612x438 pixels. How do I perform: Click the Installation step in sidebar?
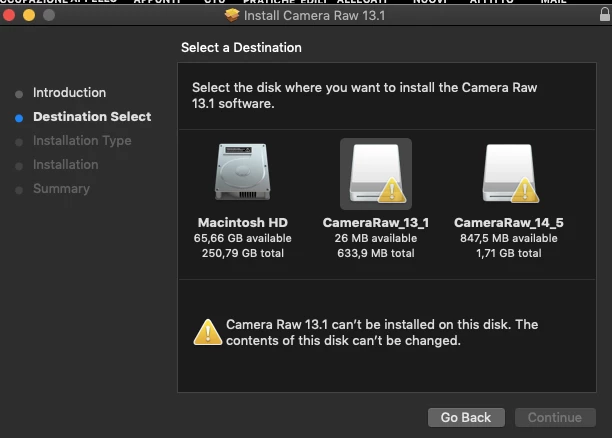click(66, 164)
